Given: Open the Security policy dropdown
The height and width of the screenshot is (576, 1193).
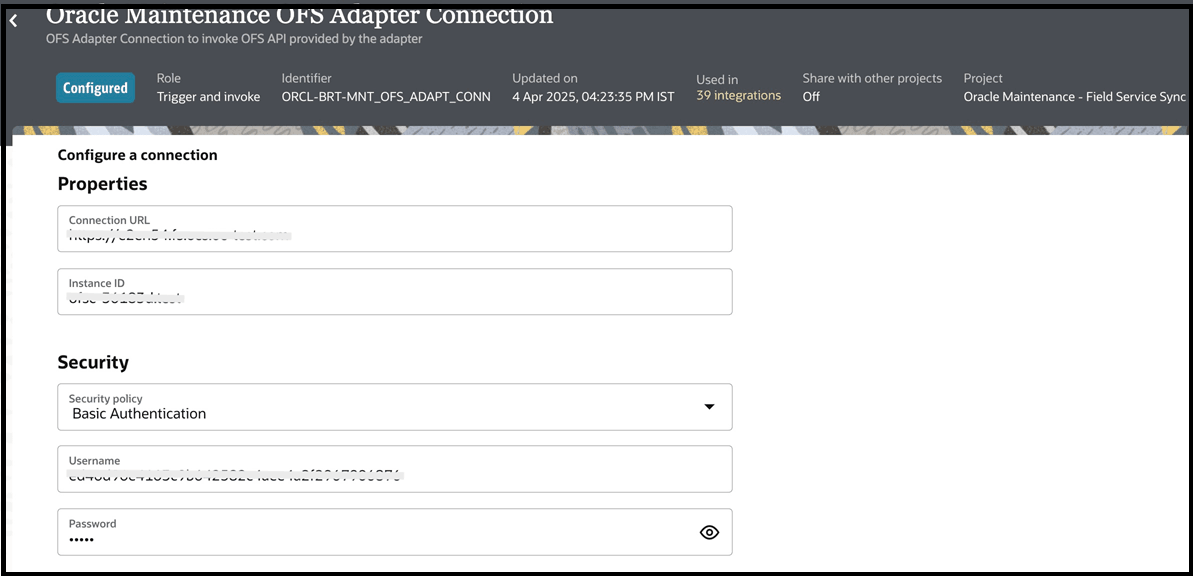Looking at the screenshot, I should (395, 407).
